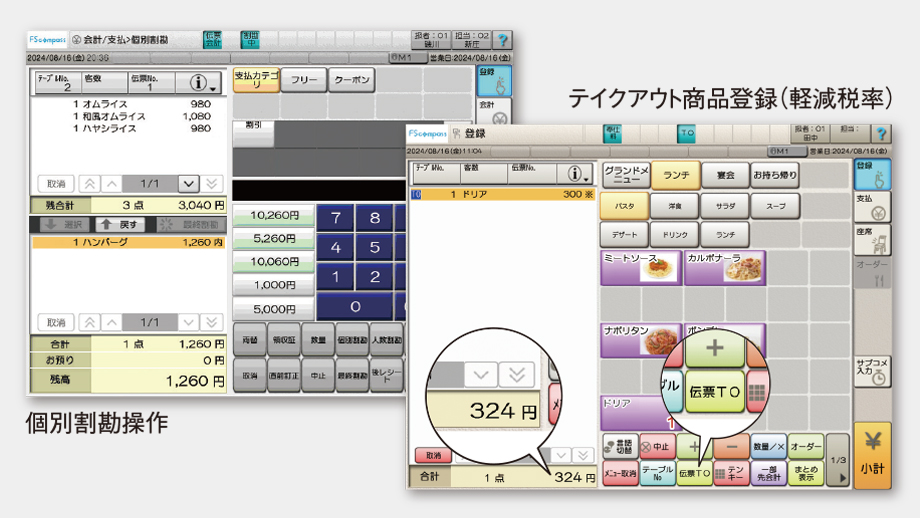Select the 支払 side icon in 登録 window
Screen dimensions: 920x518
tap(872, 207)
